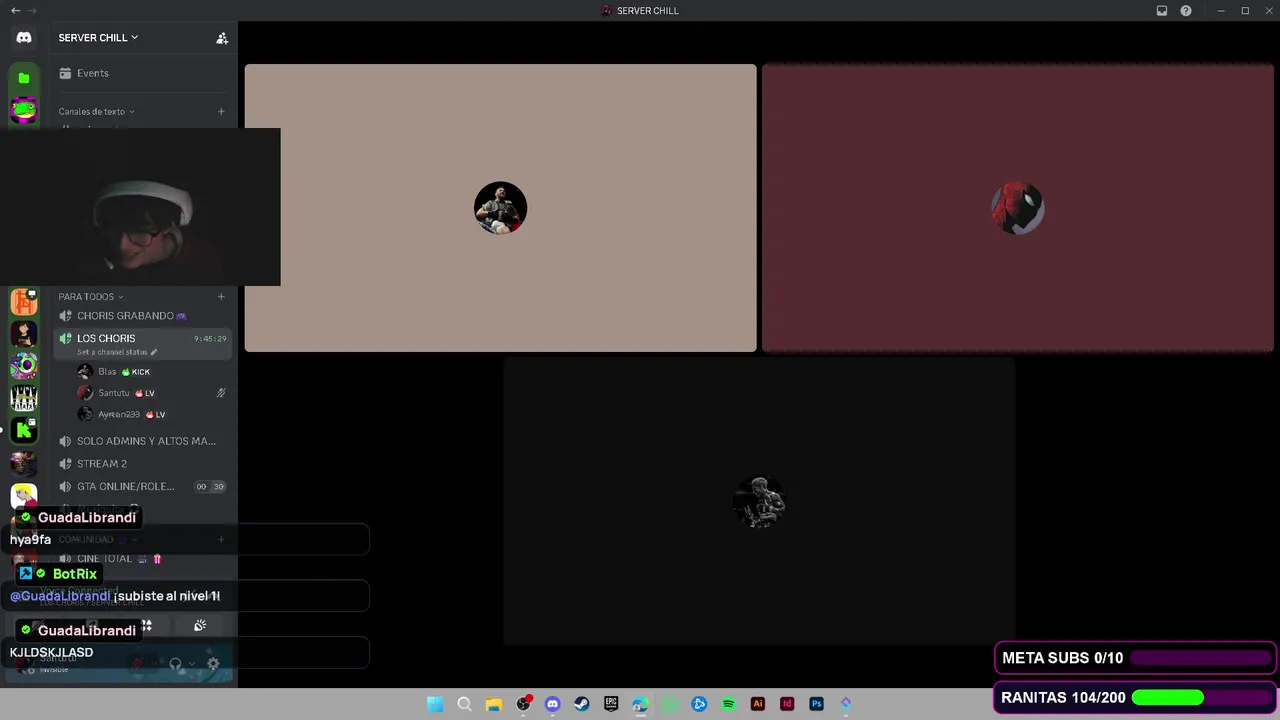
Task: Open the Help question mark icon
Action: point(1186,11)
